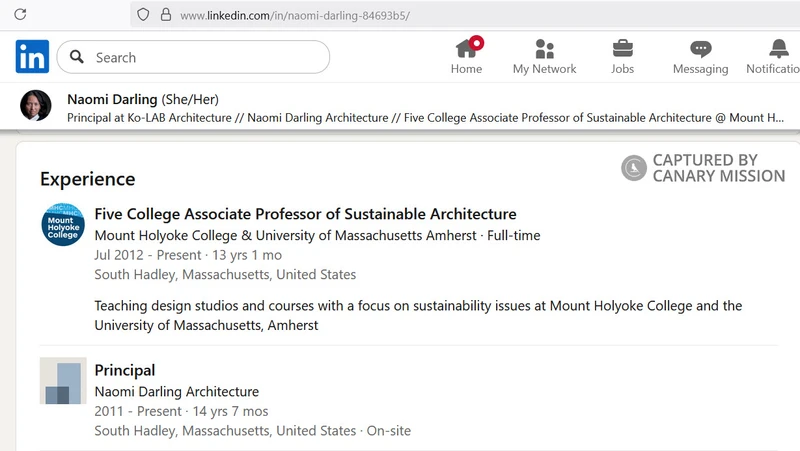Click the Mount Holyoke College logo

(x=62, y=224)
